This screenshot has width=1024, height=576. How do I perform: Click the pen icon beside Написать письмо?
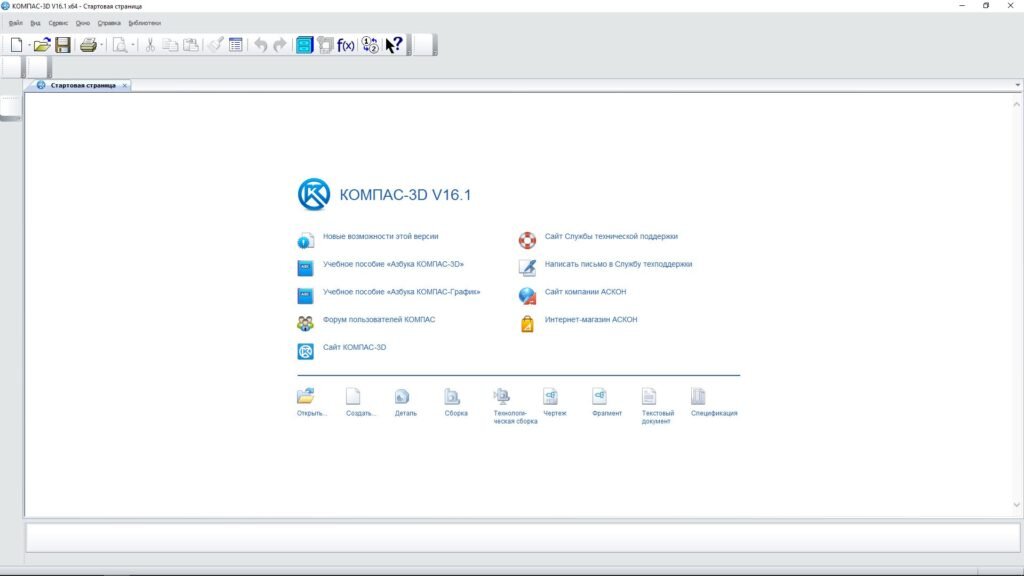[x=527, y=268]
